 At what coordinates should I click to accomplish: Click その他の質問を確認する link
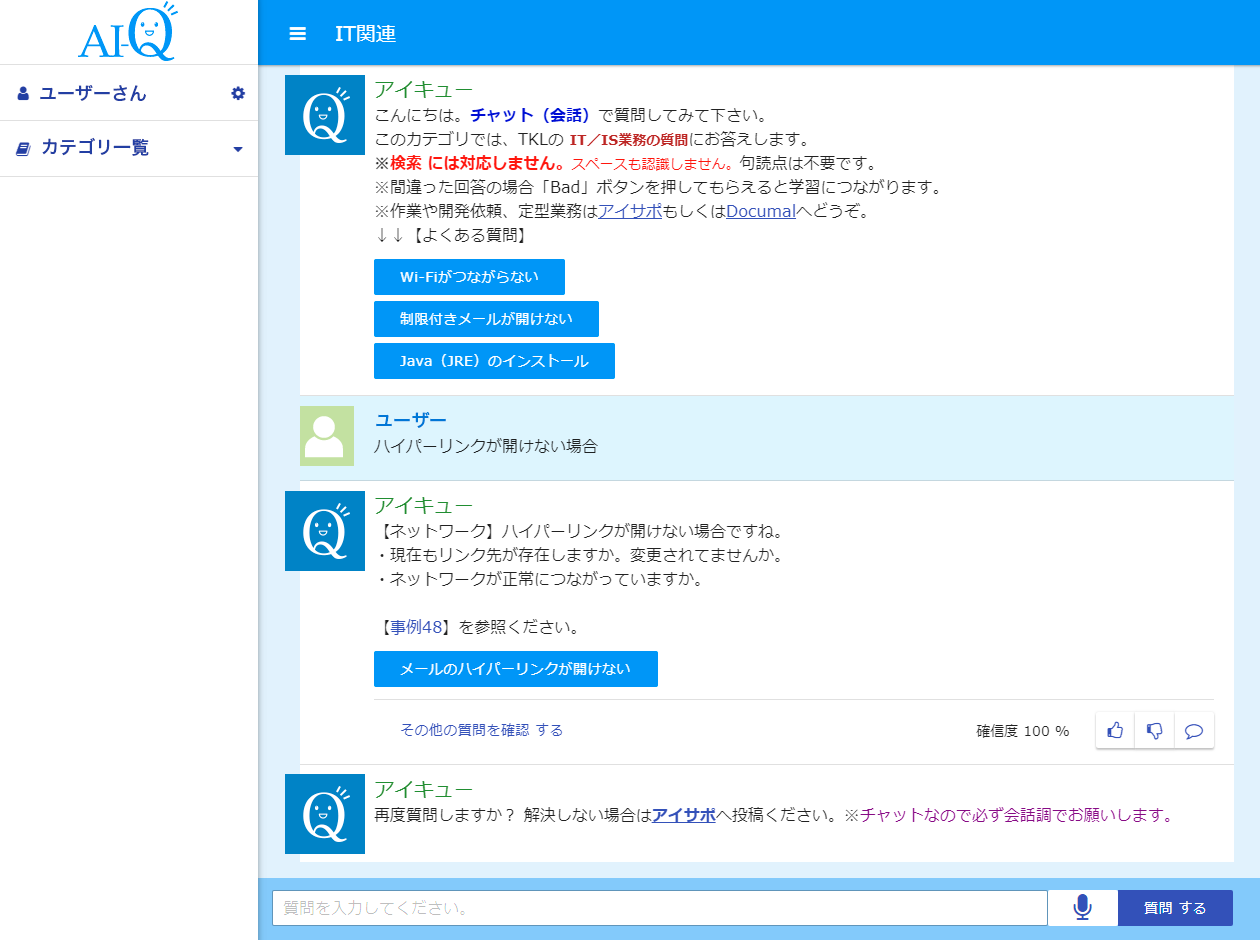pos(481,730)
